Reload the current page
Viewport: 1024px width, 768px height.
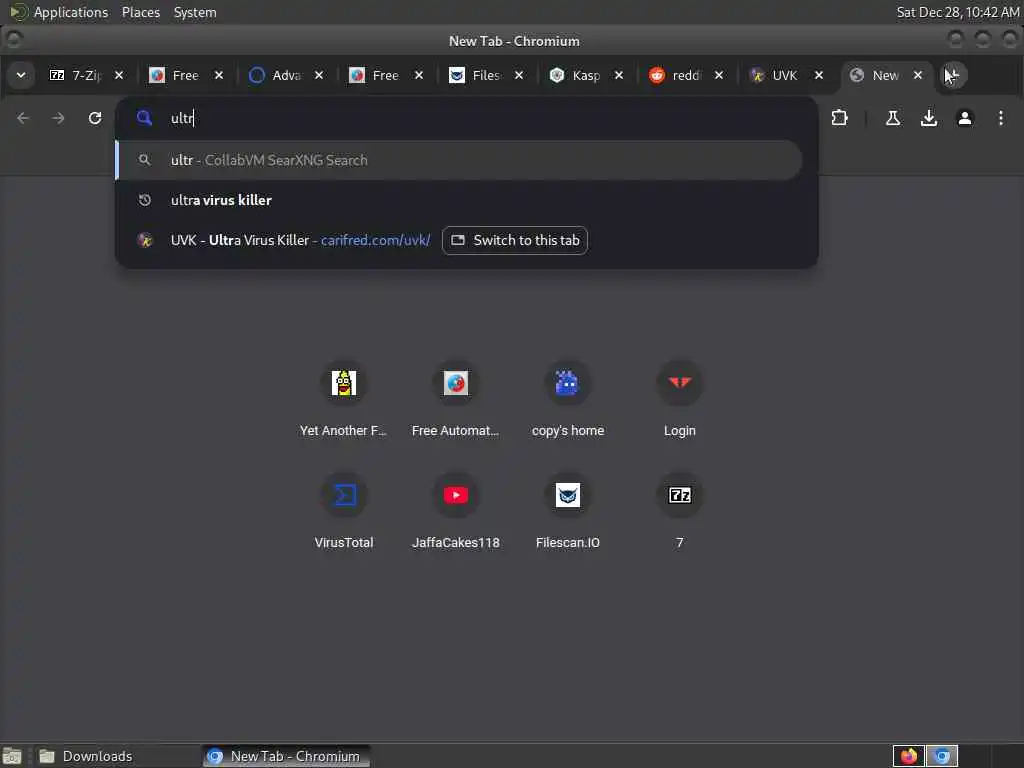(95, 118)
